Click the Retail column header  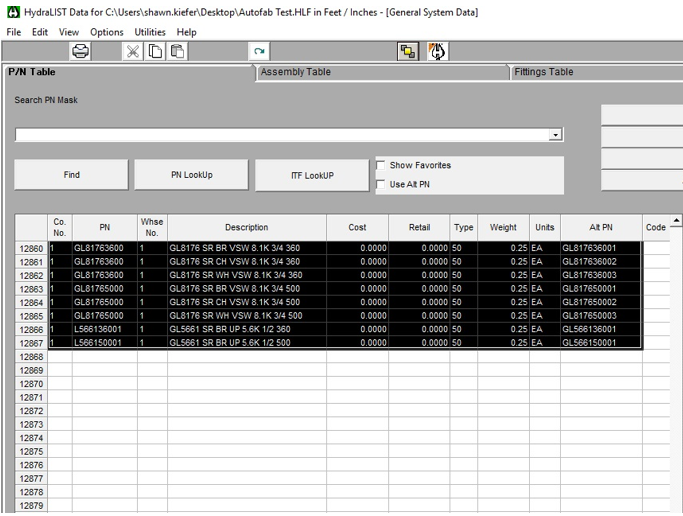point(419,227)
